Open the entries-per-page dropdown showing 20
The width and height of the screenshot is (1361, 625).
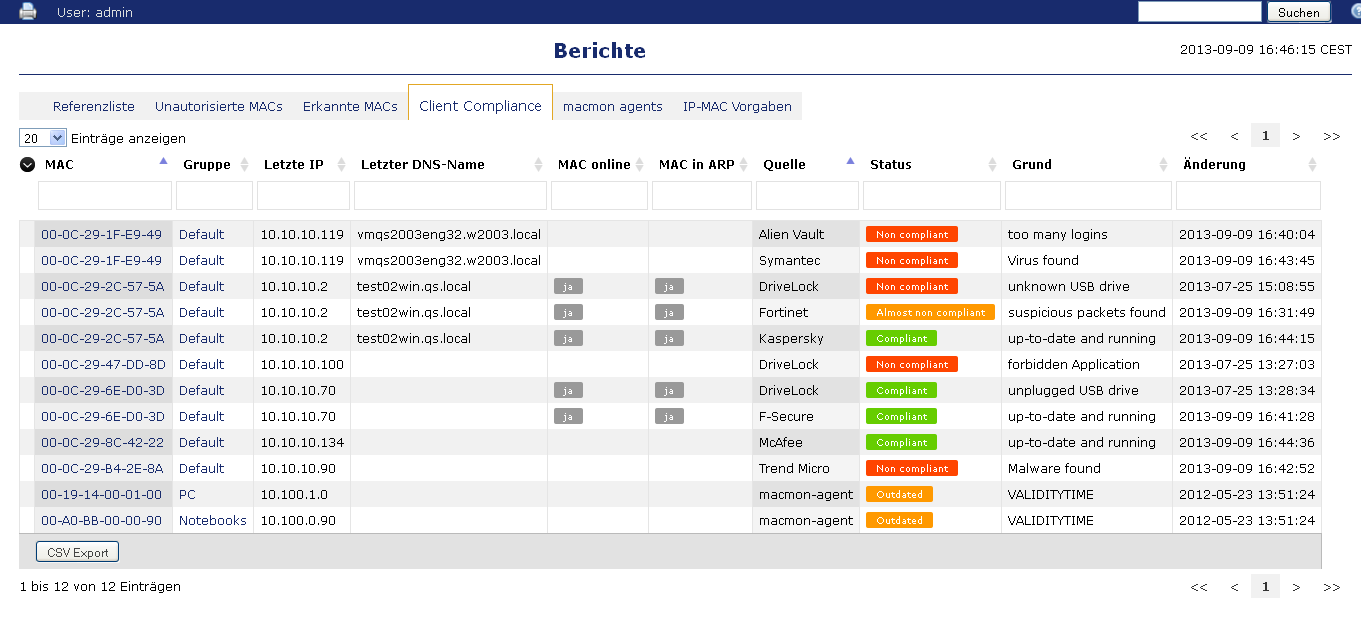point(43,138)
